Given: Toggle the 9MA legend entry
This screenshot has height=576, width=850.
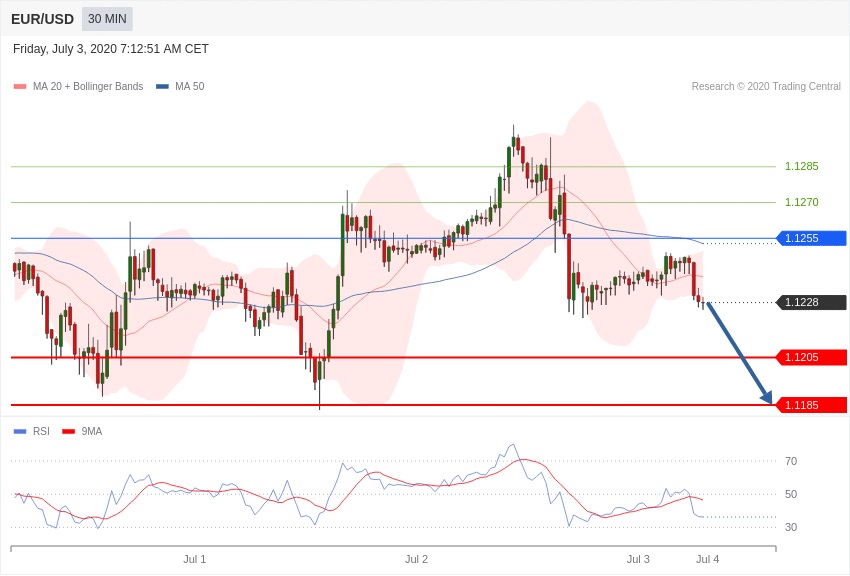Looking at the screenshot, I should point(82,432).
